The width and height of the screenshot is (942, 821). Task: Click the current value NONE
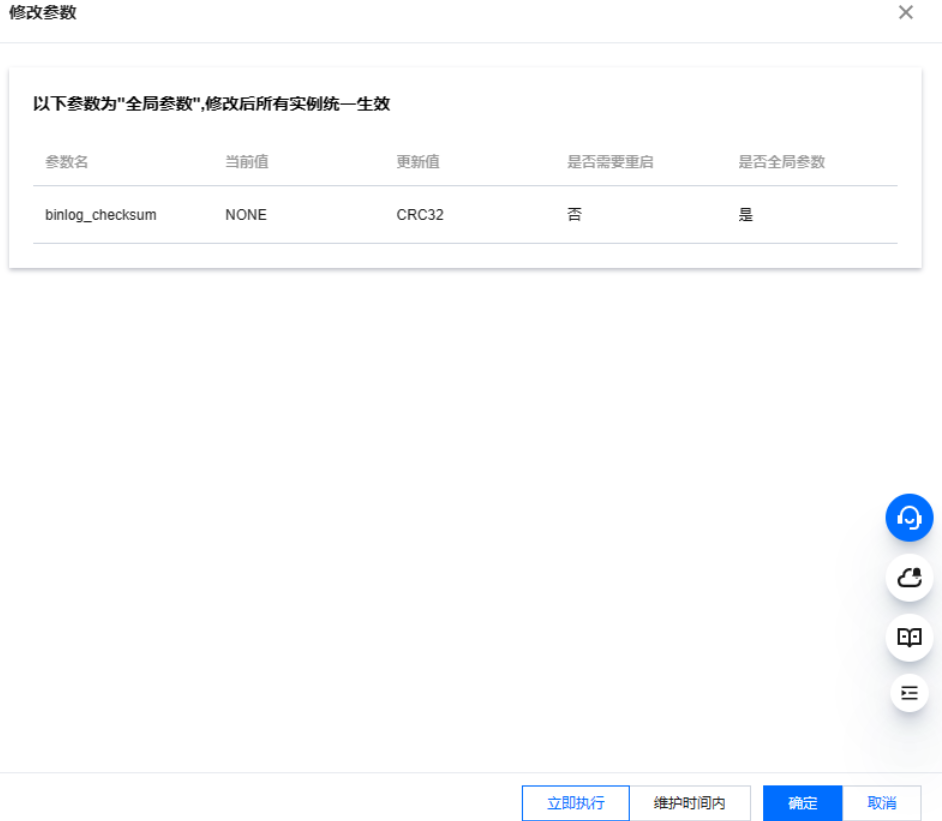246,215
